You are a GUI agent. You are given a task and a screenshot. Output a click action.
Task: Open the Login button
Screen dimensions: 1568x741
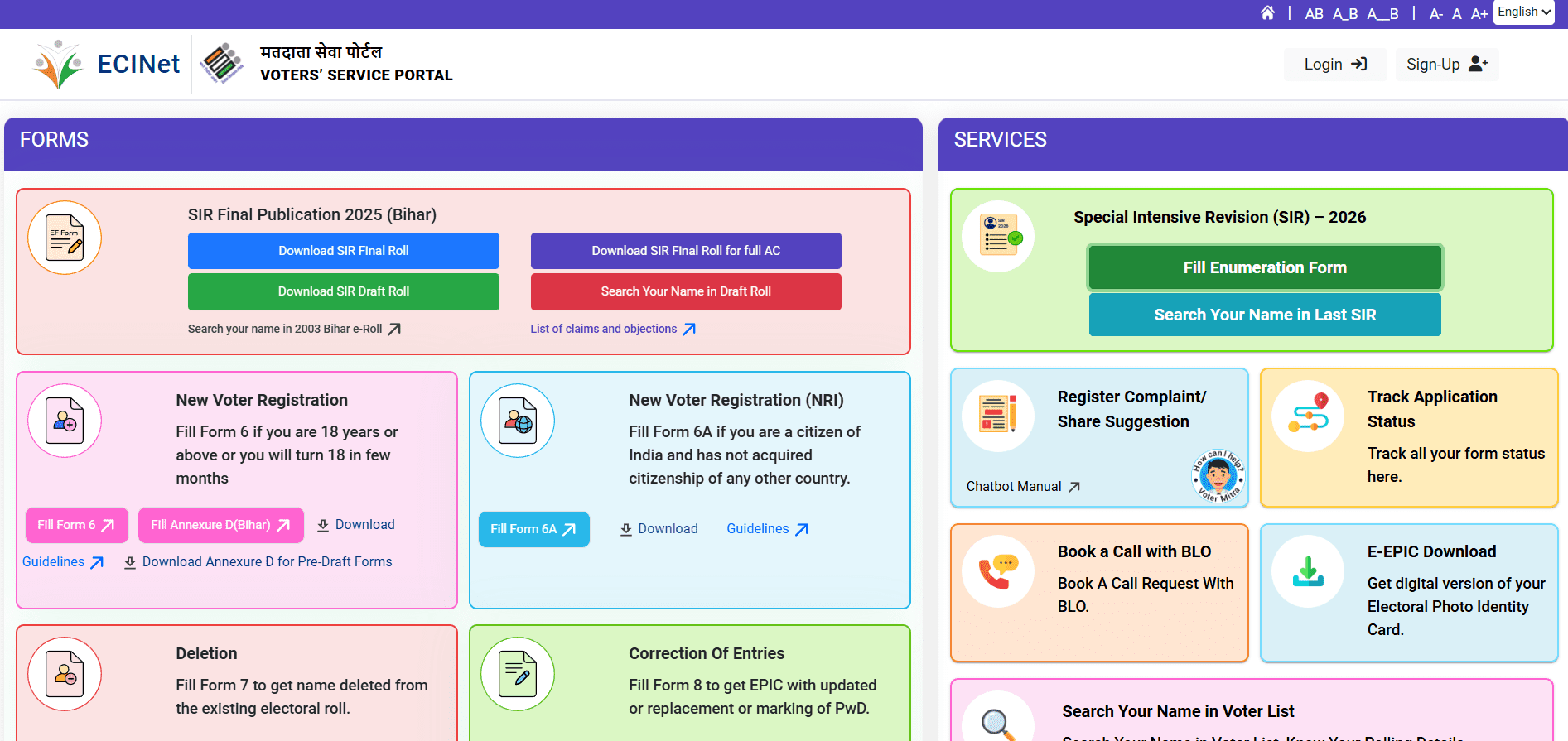click(x=1334, y=65)
